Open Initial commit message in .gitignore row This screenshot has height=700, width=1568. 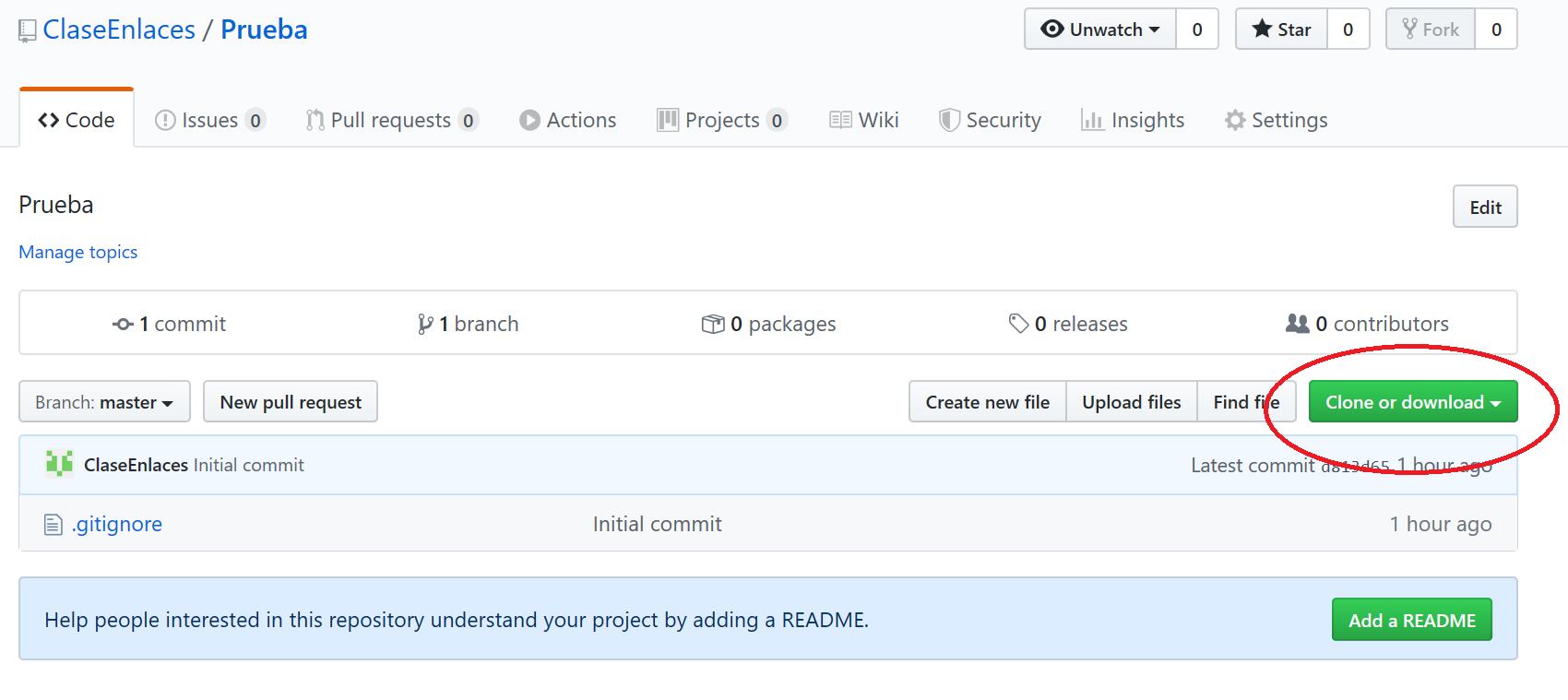tap(657, 524)
